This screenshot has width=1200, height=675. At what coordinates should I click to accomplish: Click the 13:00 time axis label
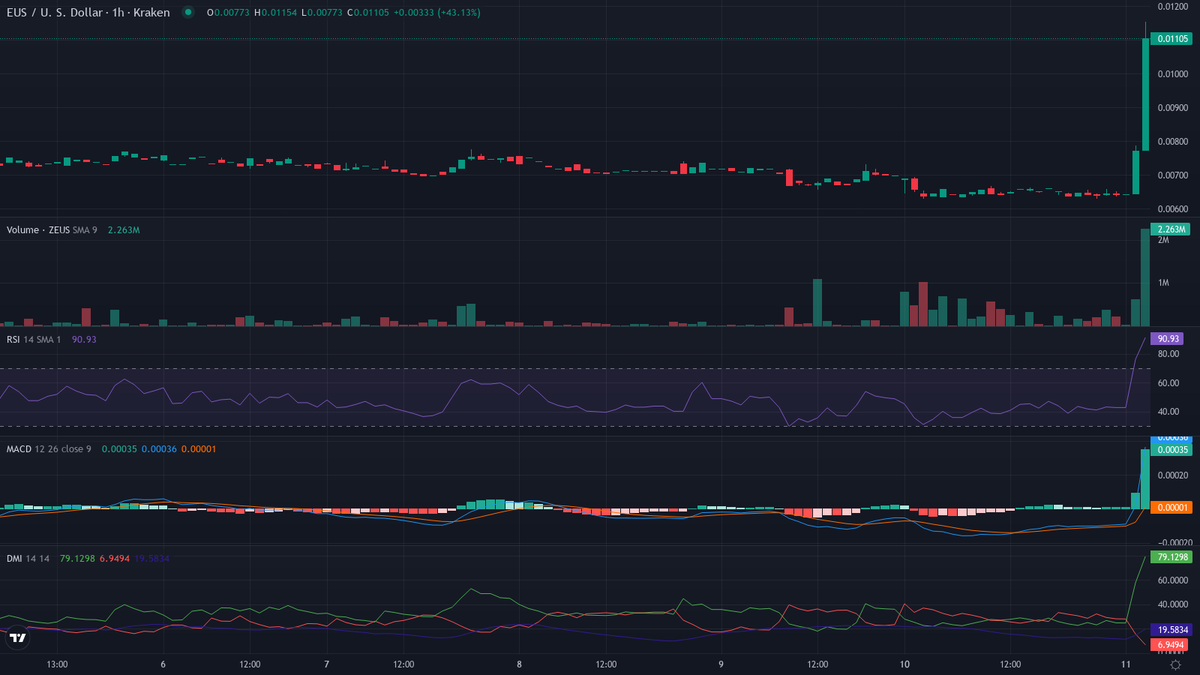click(57, 663)
